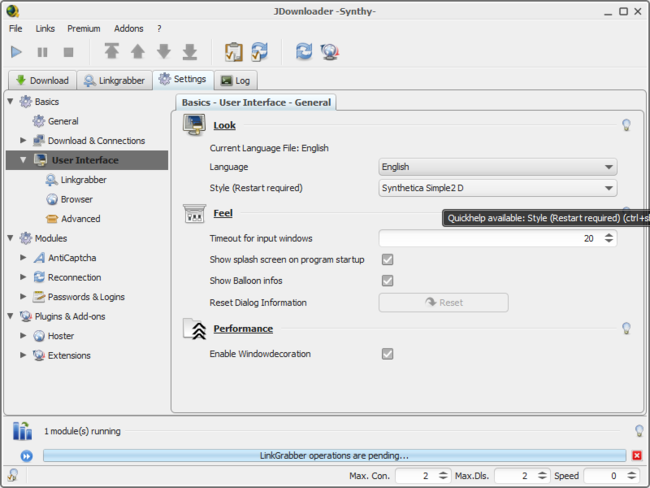Image resolution: width=650 pixels, height=488 pixels.
Task: Click the Feel section heading
Action: [x=223, y=213]
